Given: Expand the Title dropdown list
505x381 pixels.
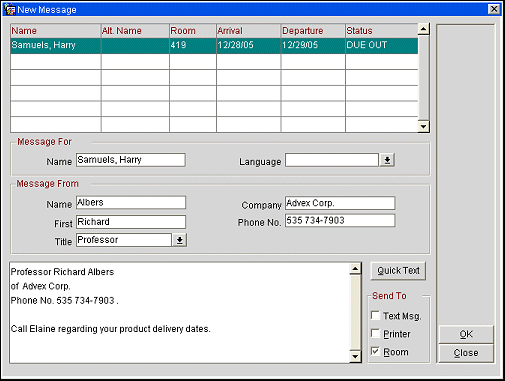Looking at the screenshot, I should coord(179,240).
